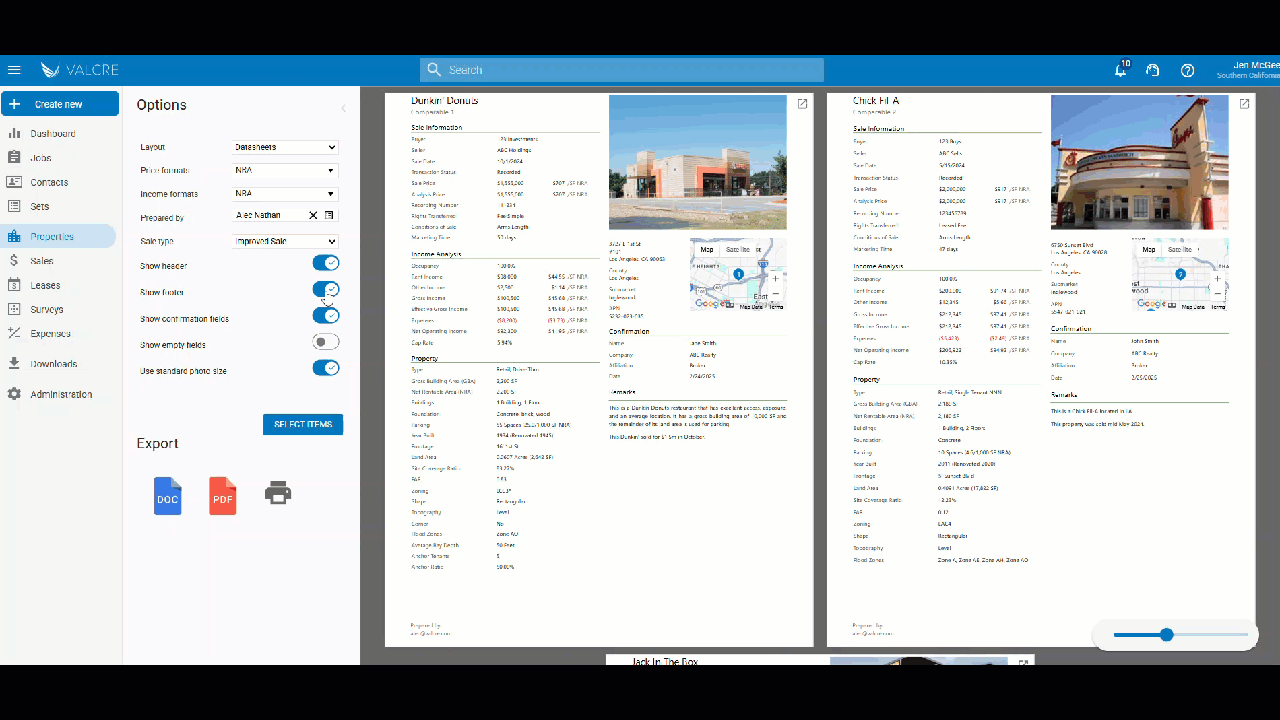Image resolution: width=1280 pixels, height=720 pixels.
Task: Click the Administration gear icon
Action: coord(14,394)
